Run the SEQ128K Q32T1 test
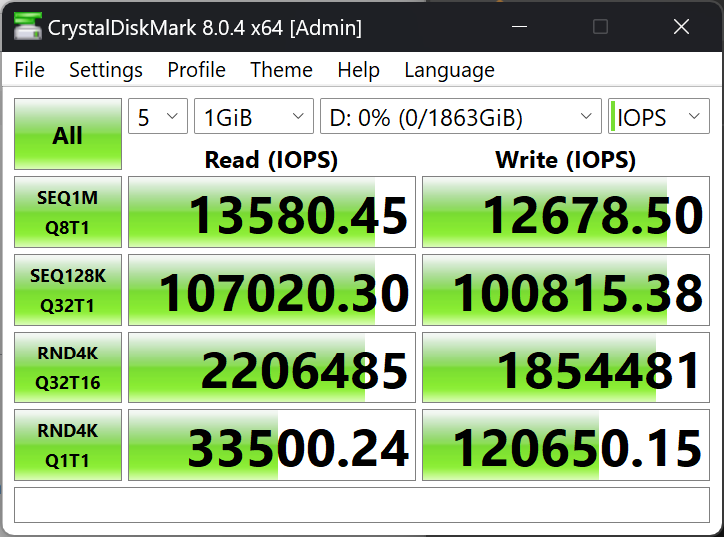Image resolution: width=724 pixels, height=537 pixels. coord(67,289)
